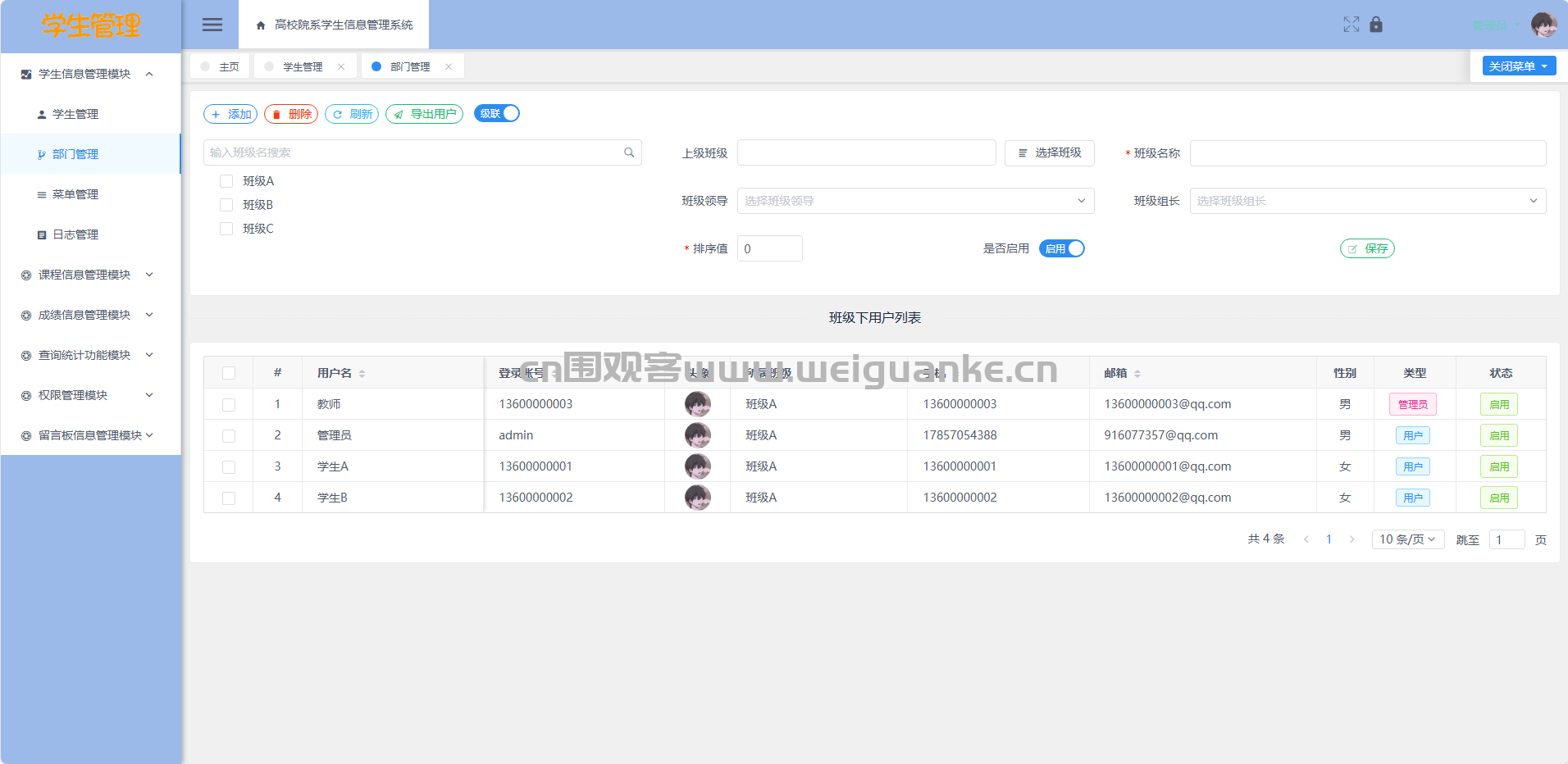The width and height of the screenshot is (1568, 764).
Task: Click the 保存 button
Action: (x=1367, y=248)
